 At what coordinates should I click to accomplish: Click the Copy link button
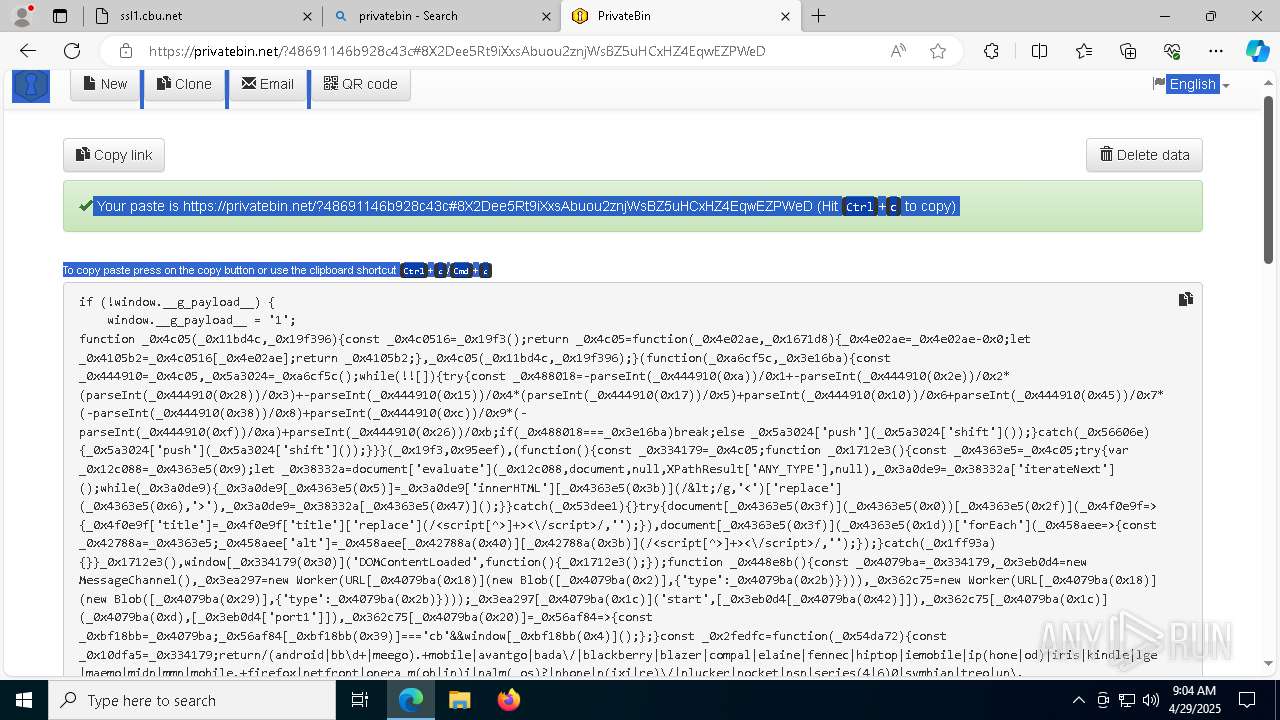tap(114, 155)
